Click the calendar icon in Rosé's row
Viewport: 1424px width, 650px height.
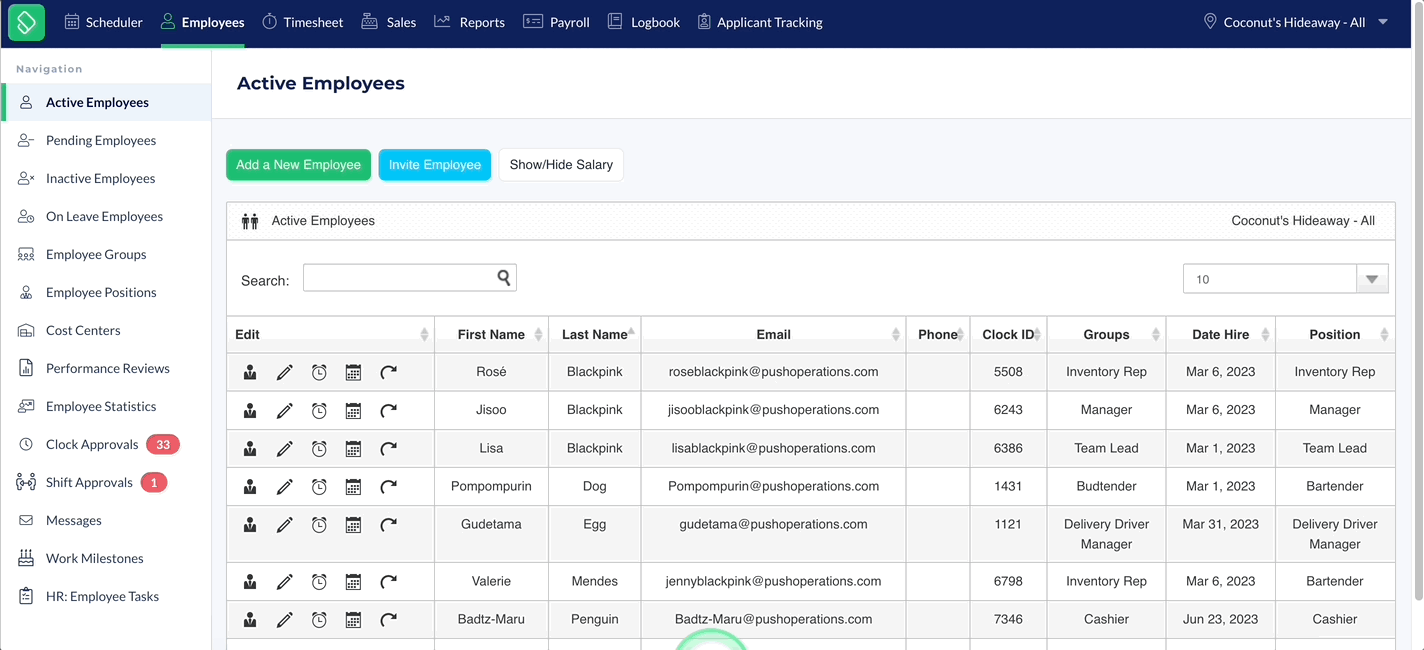point(353,372)
